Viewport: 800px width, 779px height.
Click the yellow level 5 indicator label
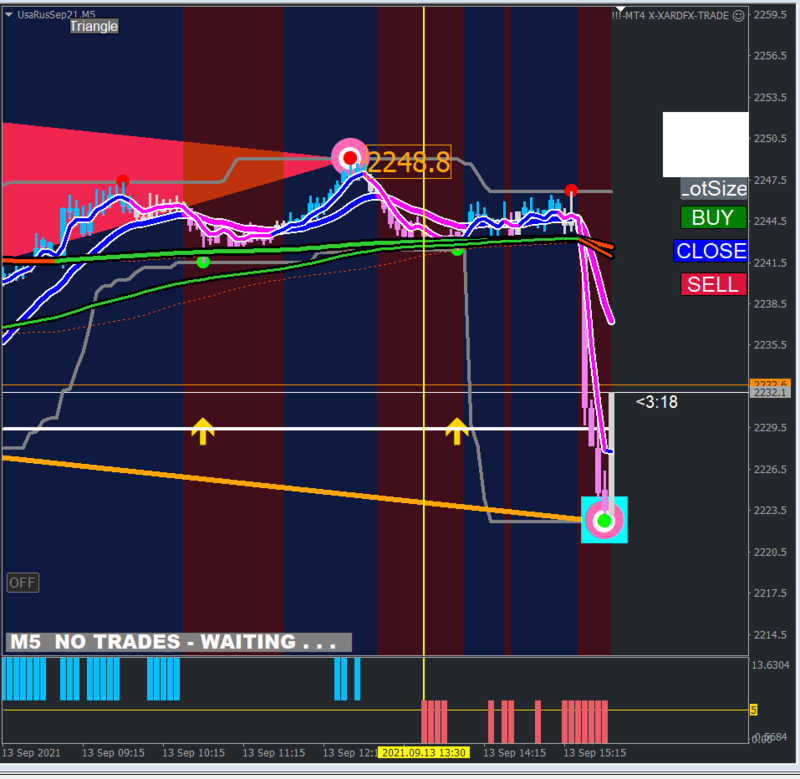click(x=753, y=710)
